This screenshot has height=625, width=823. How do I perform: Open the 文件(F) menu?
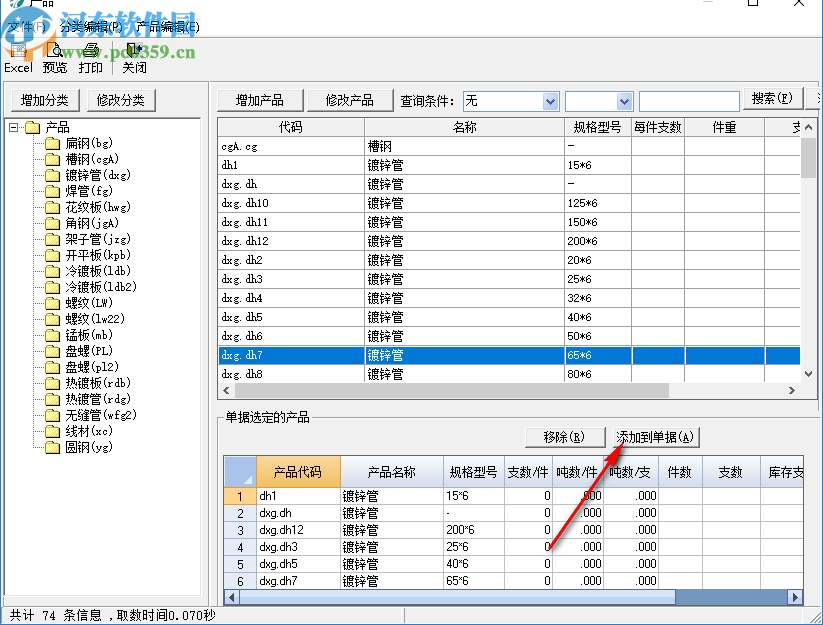click(x=24, y=25)
